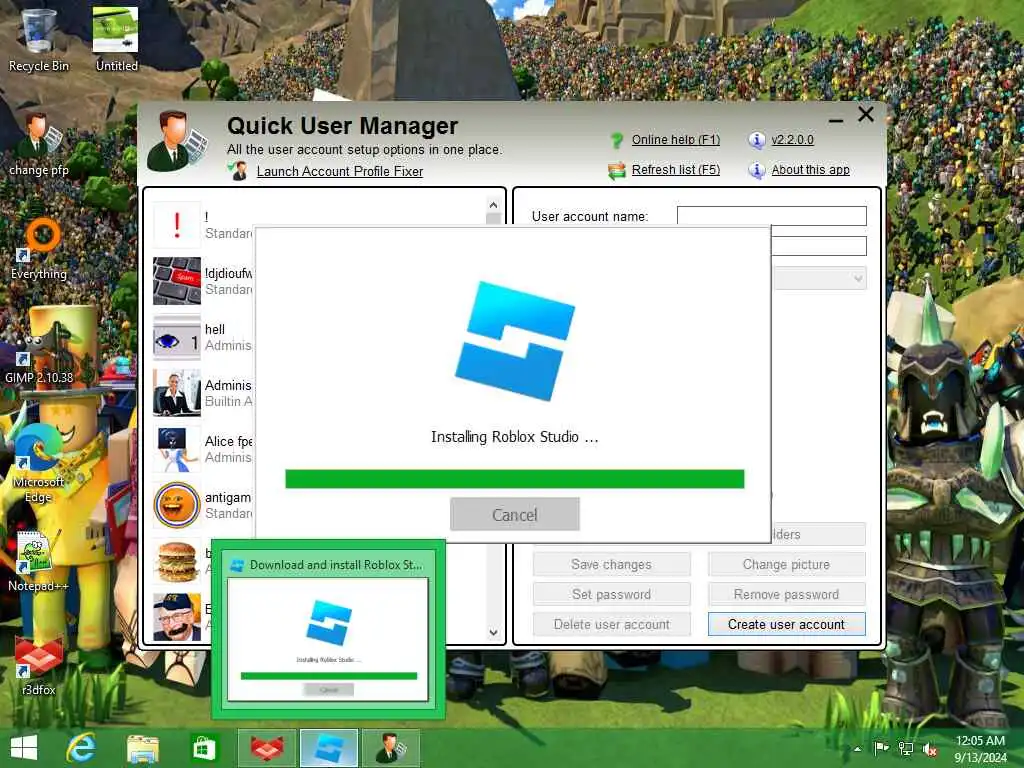The image size is (1024, 768).
Task: Launch the Everything search shortcut
Action: [38, 249]
